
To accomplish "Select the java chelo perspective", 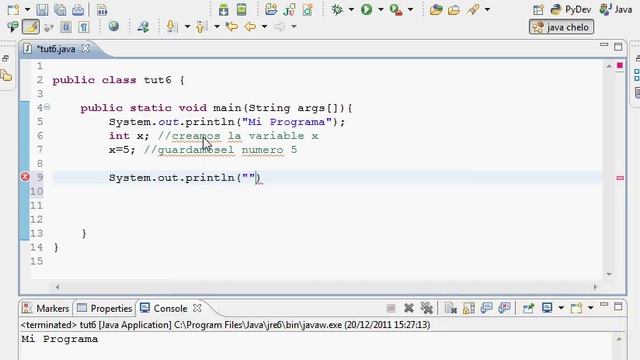I will 562,27.
